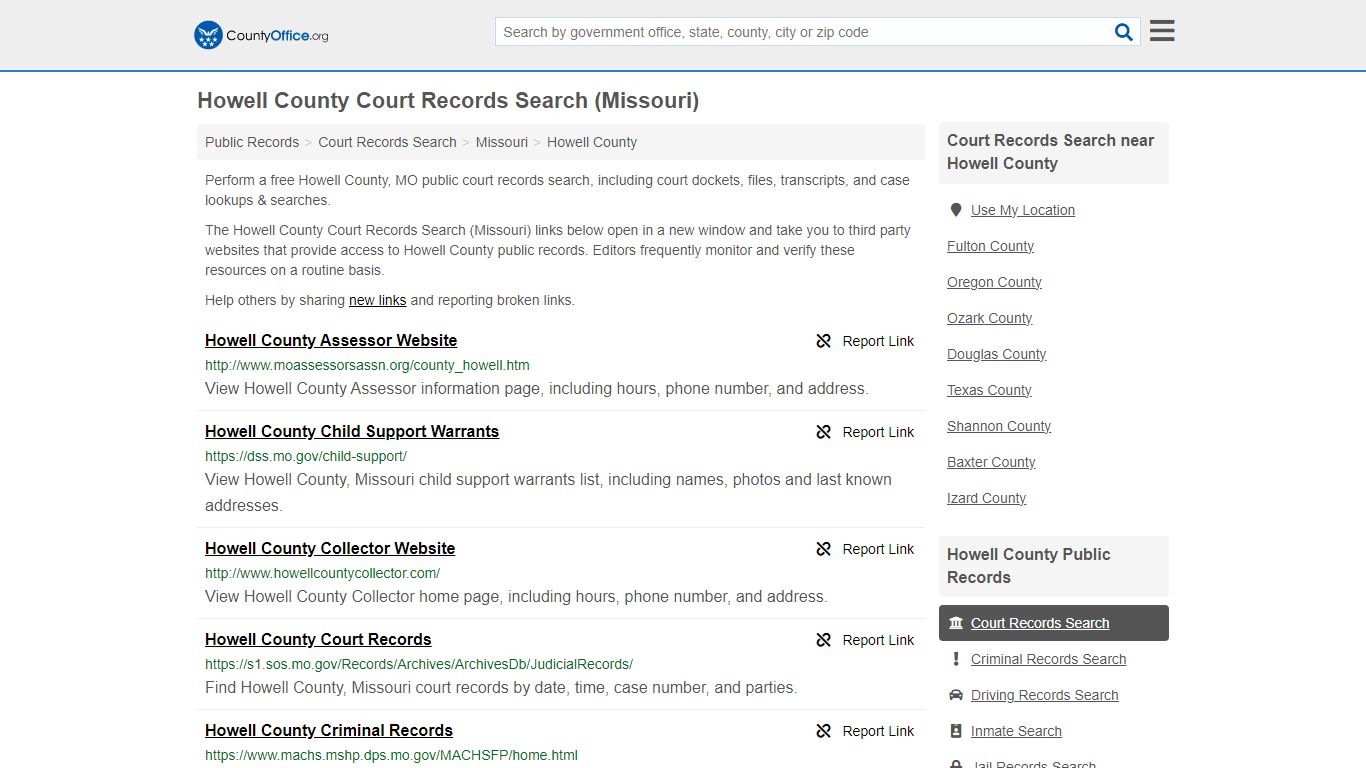This screenshot has width=1366, height=768.
Task: Open the hamburger menu
Action: [x=1162, y=31]
